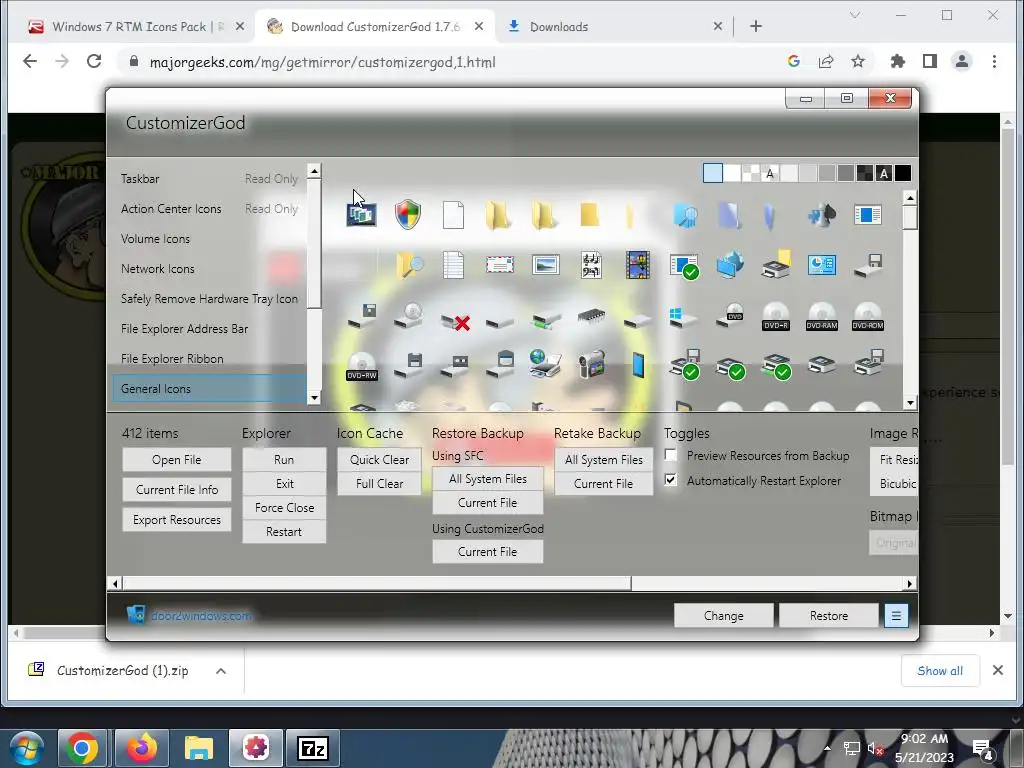Enable Preview Resources from Backup checkbox
The height and width of the screenshot is (768, 1024).
(671, 455)
